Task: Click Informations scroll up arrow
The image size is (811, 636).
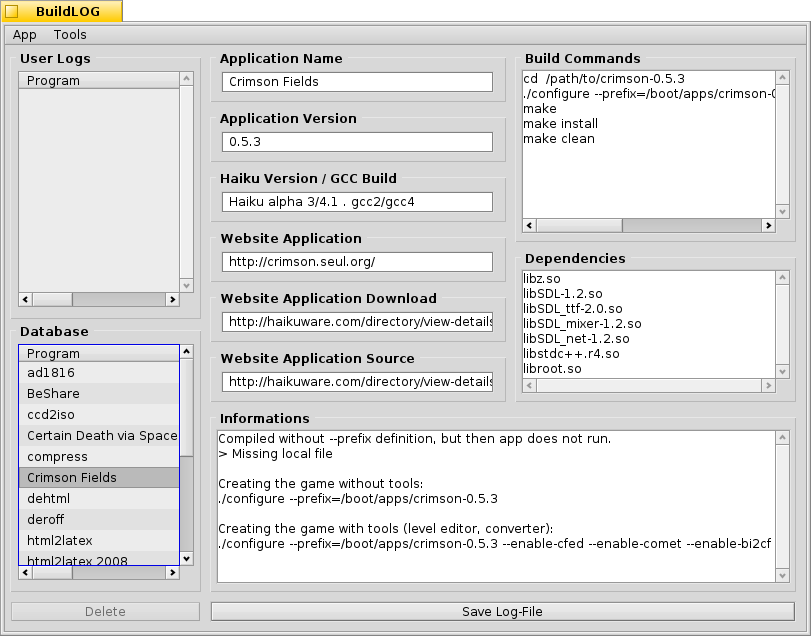Action: pyautogui.click(x=783, y=437)
